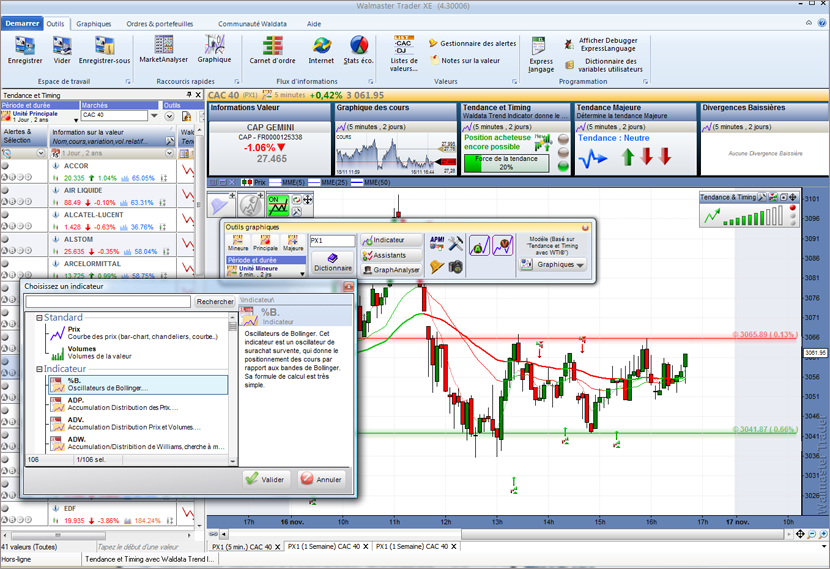
Task: Click the indicator search input field
Action: coord(108,302)
